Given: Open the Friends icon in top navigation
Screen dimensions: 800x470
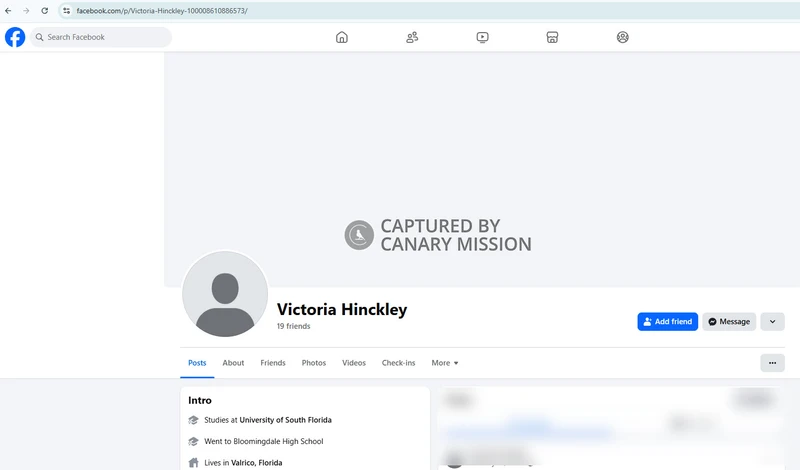Looking at the screenshot, I should point(412,37).
